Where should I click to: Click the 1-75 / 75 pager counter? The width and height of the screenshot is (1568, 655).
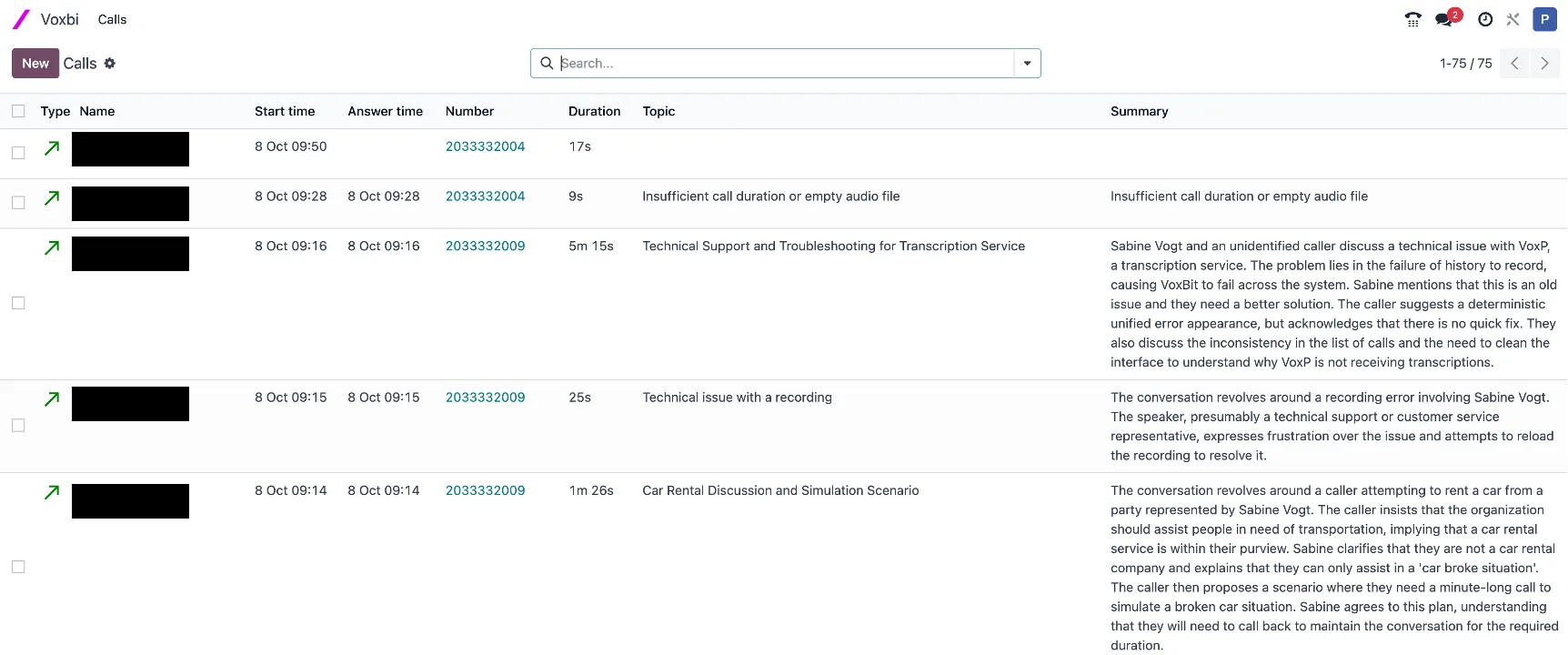coord(1465,64)
